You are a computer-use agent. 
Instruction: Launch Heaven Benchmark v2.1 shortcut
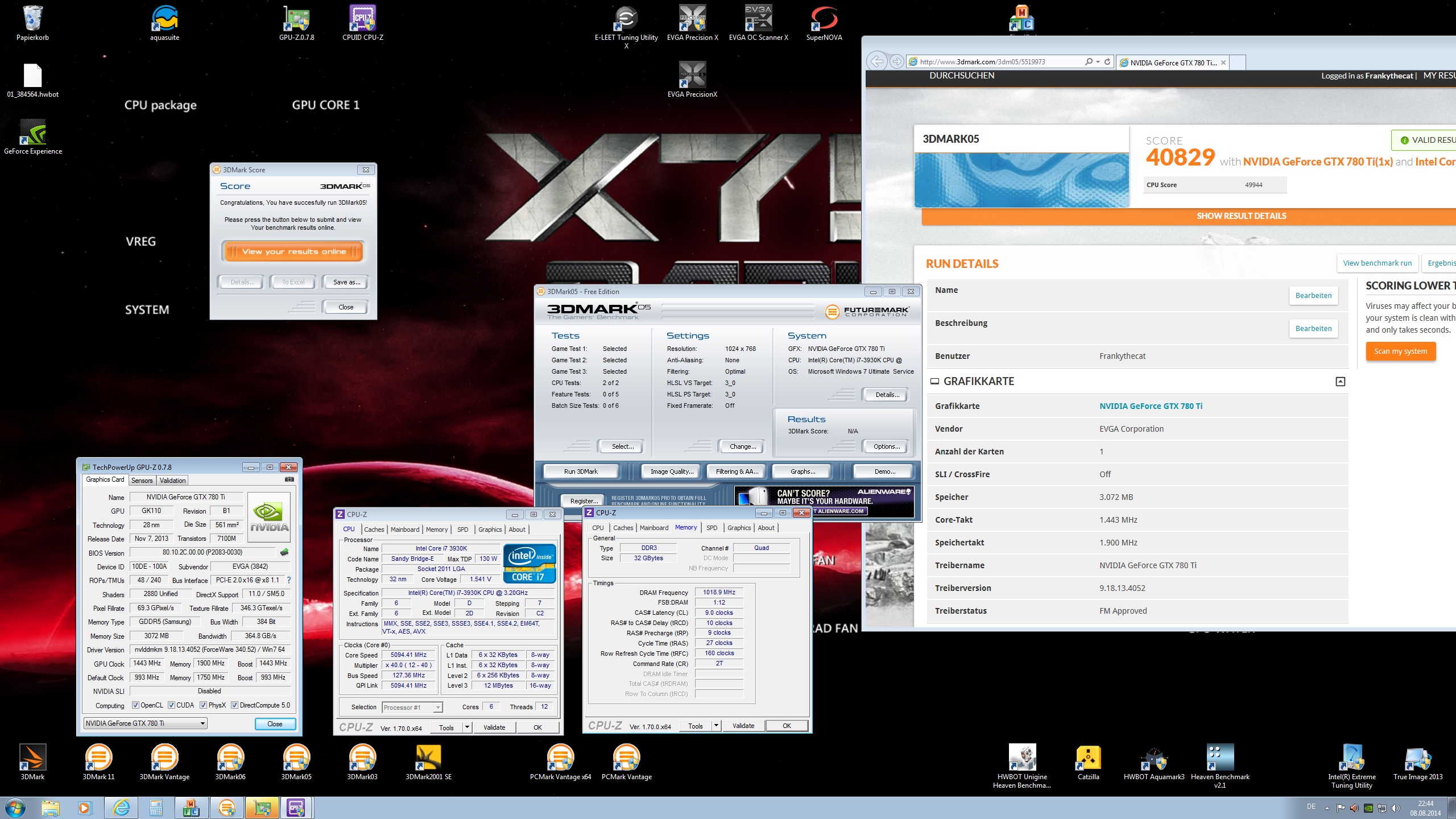pos(1220,766)
